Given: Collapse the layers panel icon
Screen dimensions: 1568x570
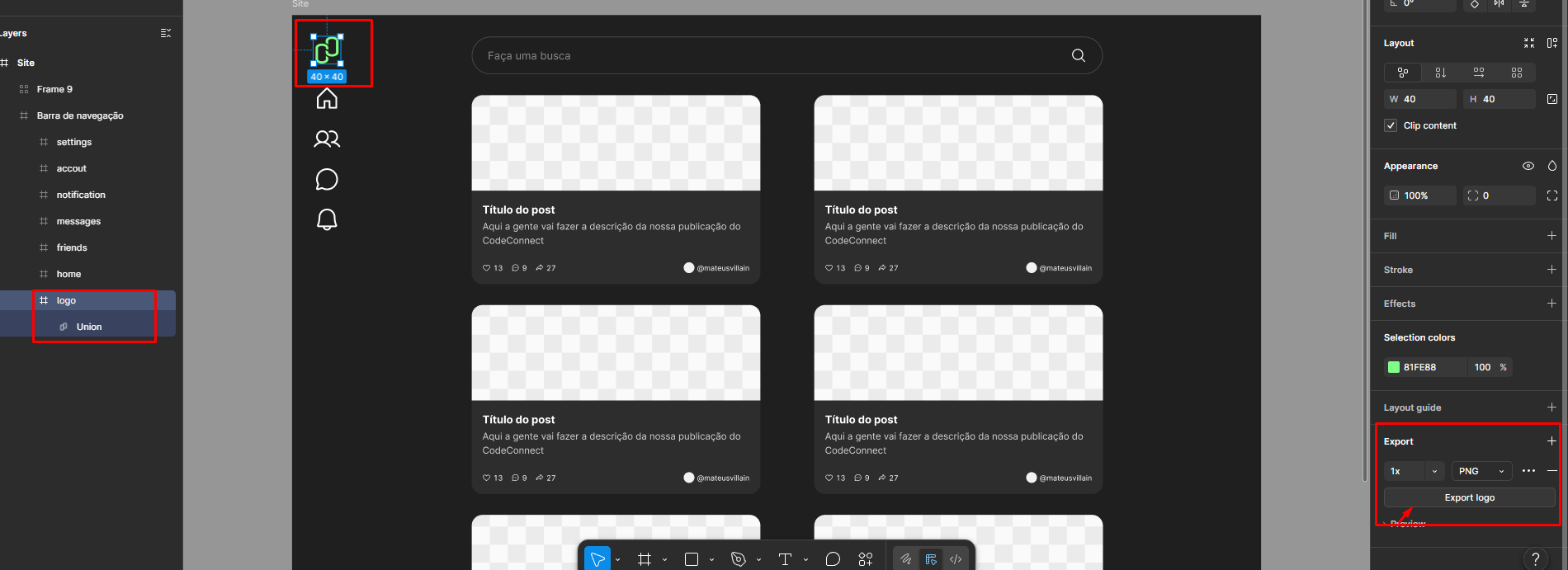Looking at the screenshot, I should (166, 33).
